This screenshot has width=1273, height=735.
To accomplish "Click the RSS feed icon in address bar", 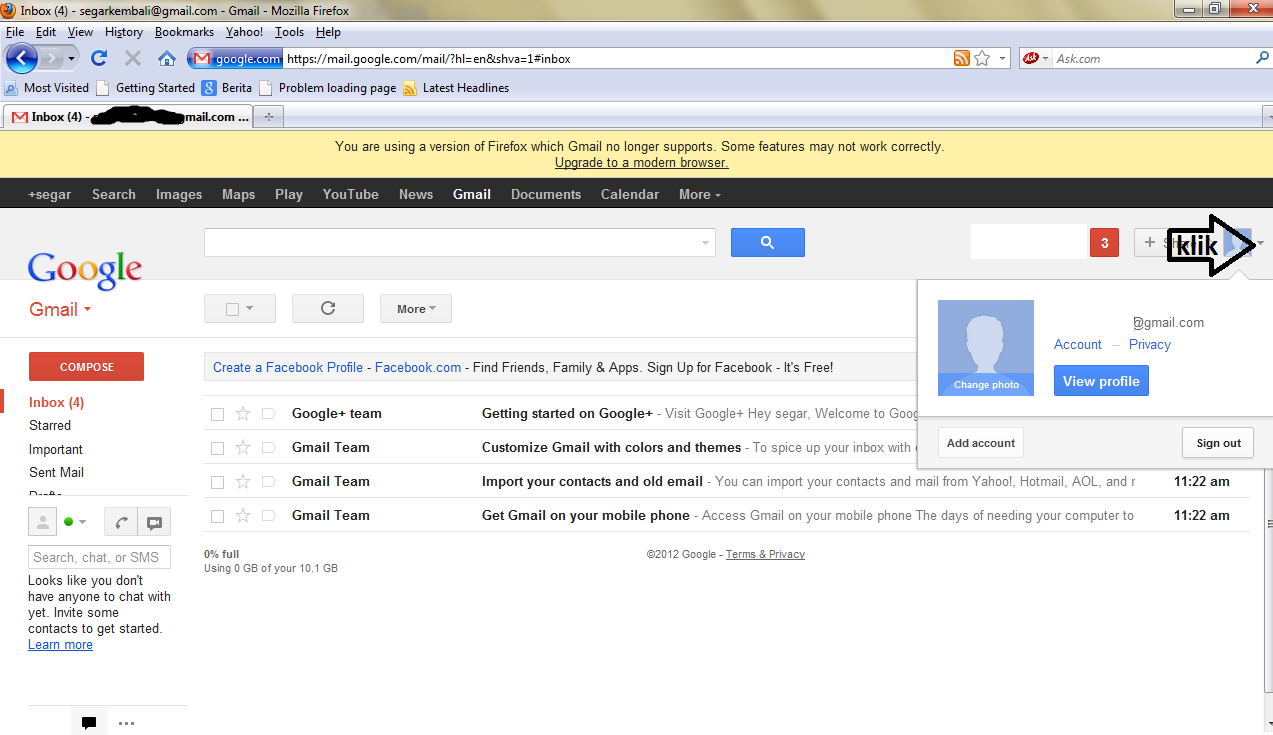I will [x=962, y=59].
